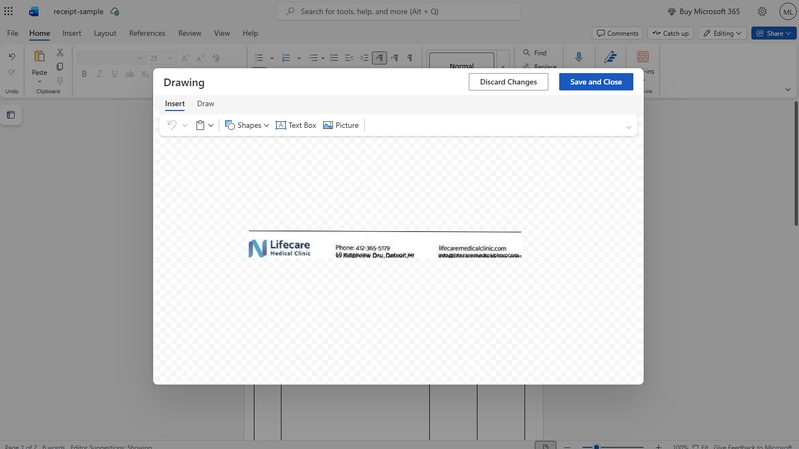Click the Decrease indent icon

coord(349,58)
